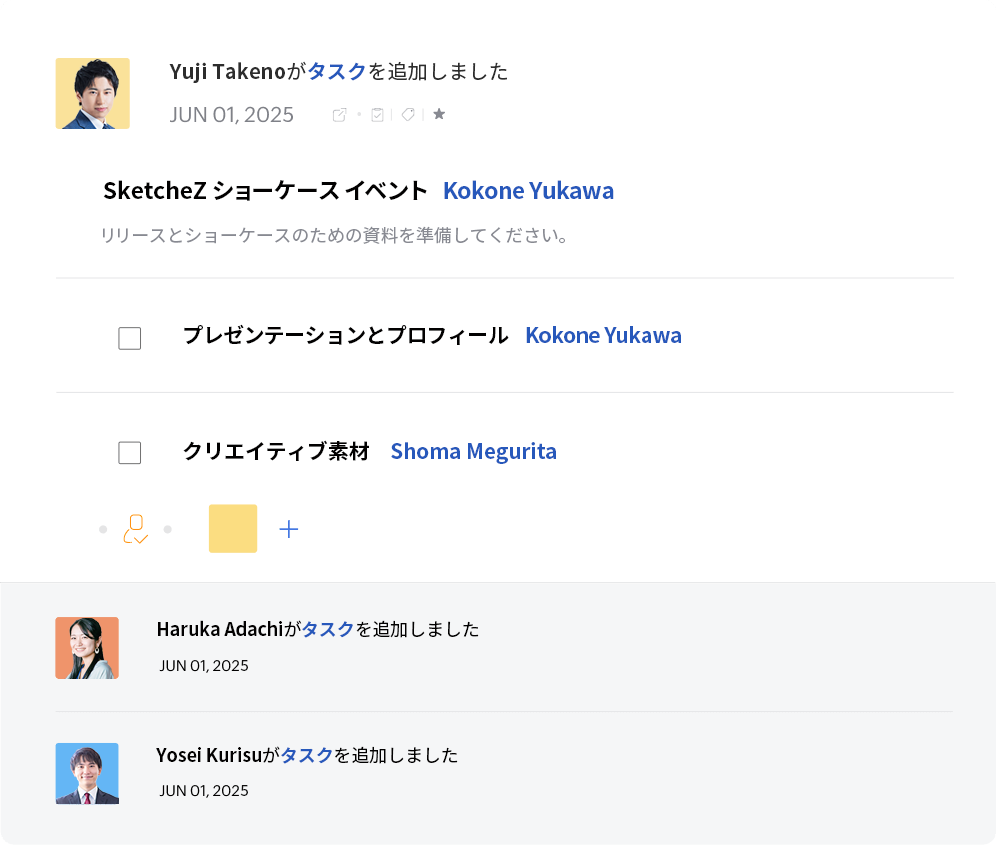Click Yosei Kurisu's avatar photo
The height and width of the screenshot is (845, 996).
point(87,773)
